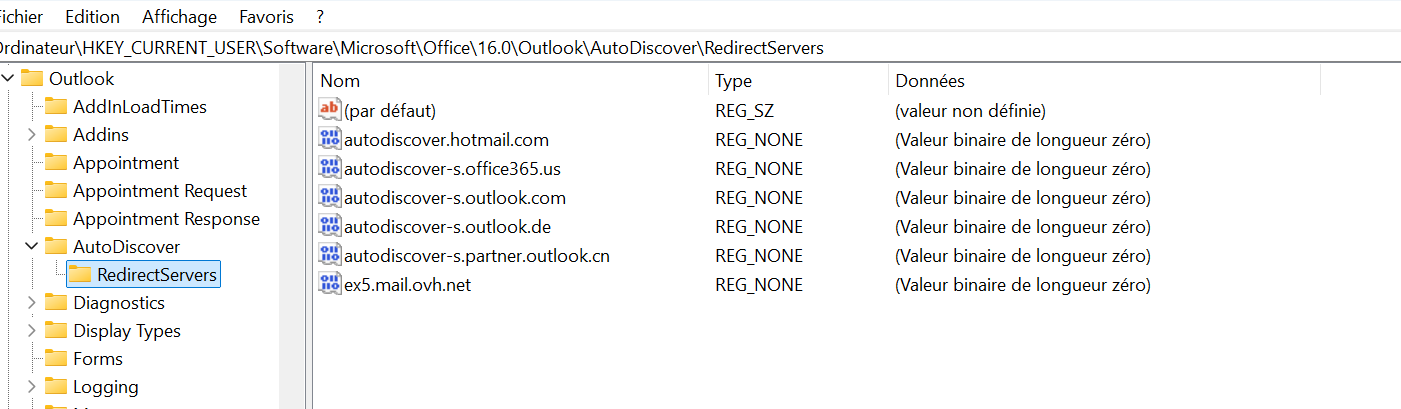Click the binary icon of autodiscover-s.partner.outlook.cn

(x=329, y=255)
